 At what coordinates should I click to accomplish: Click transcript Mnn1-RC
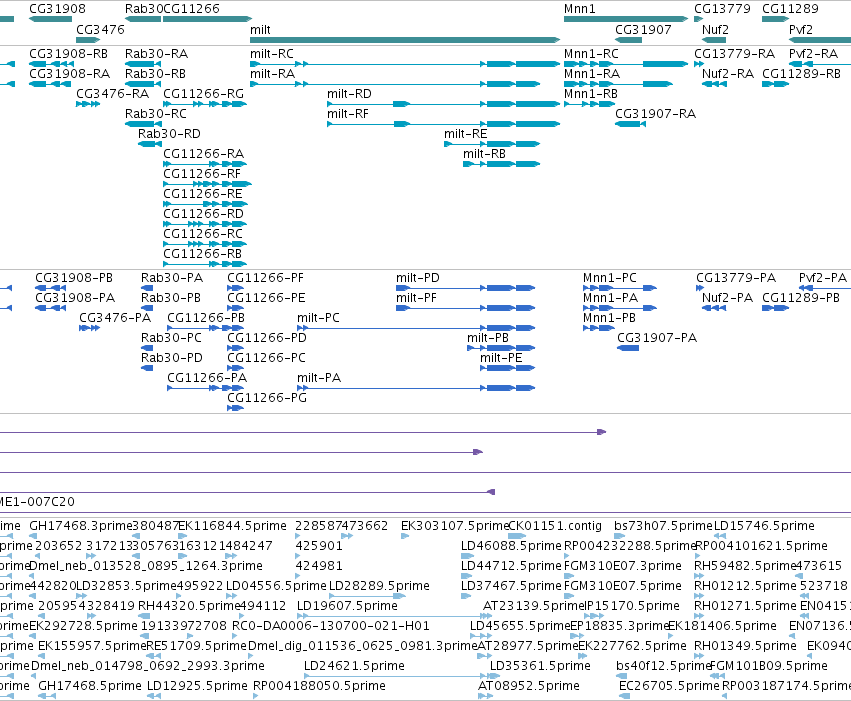click(626, 64)
